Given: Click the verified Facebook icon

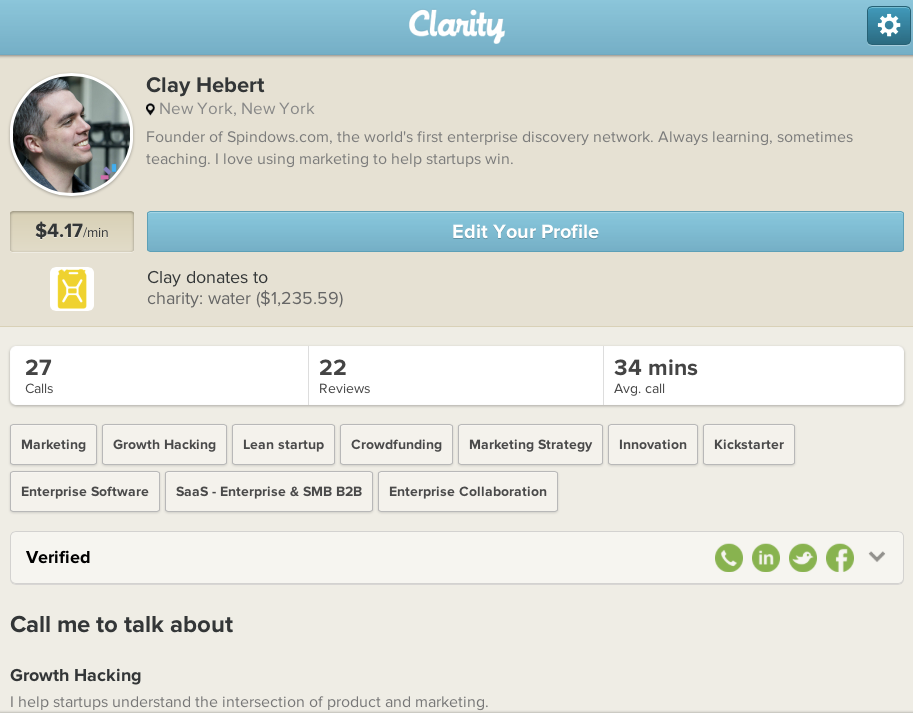Looking at the screenshot, I should 840,558.
